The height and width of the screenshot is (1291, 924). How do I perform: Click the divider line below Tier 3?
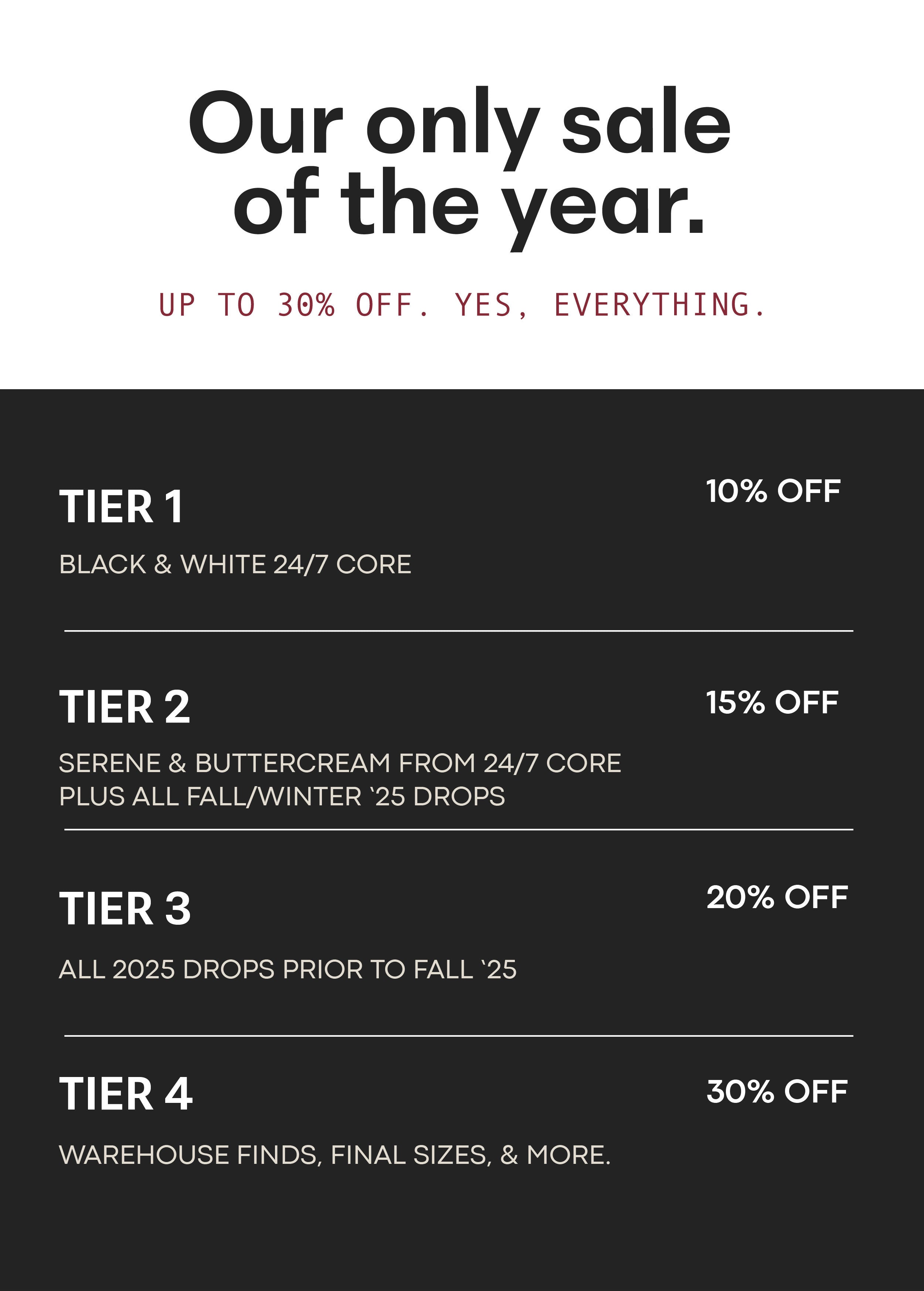[459, 1036]
